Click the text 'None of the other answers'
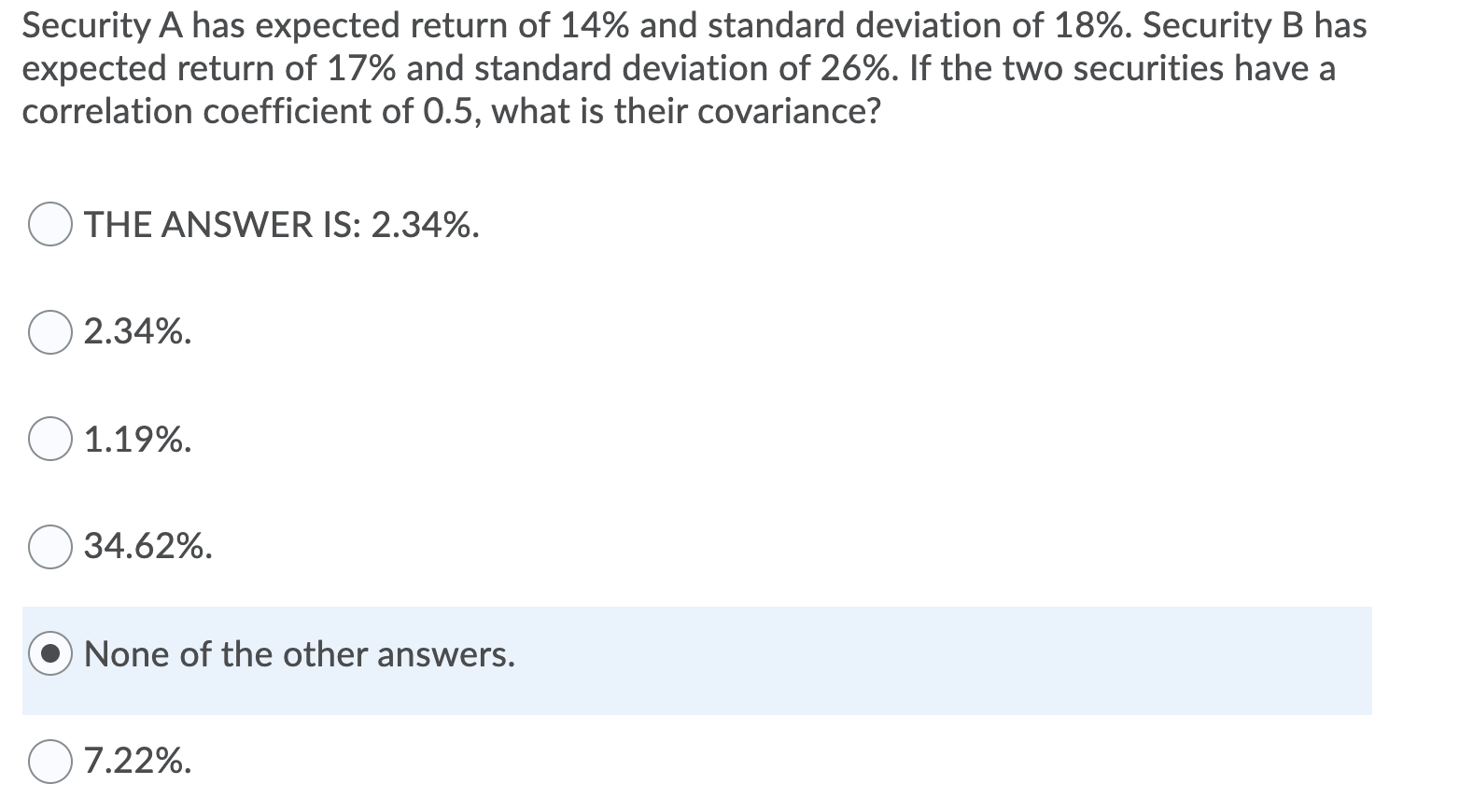Viewport: 1473px width, 812px height. [x=299, y=654]
